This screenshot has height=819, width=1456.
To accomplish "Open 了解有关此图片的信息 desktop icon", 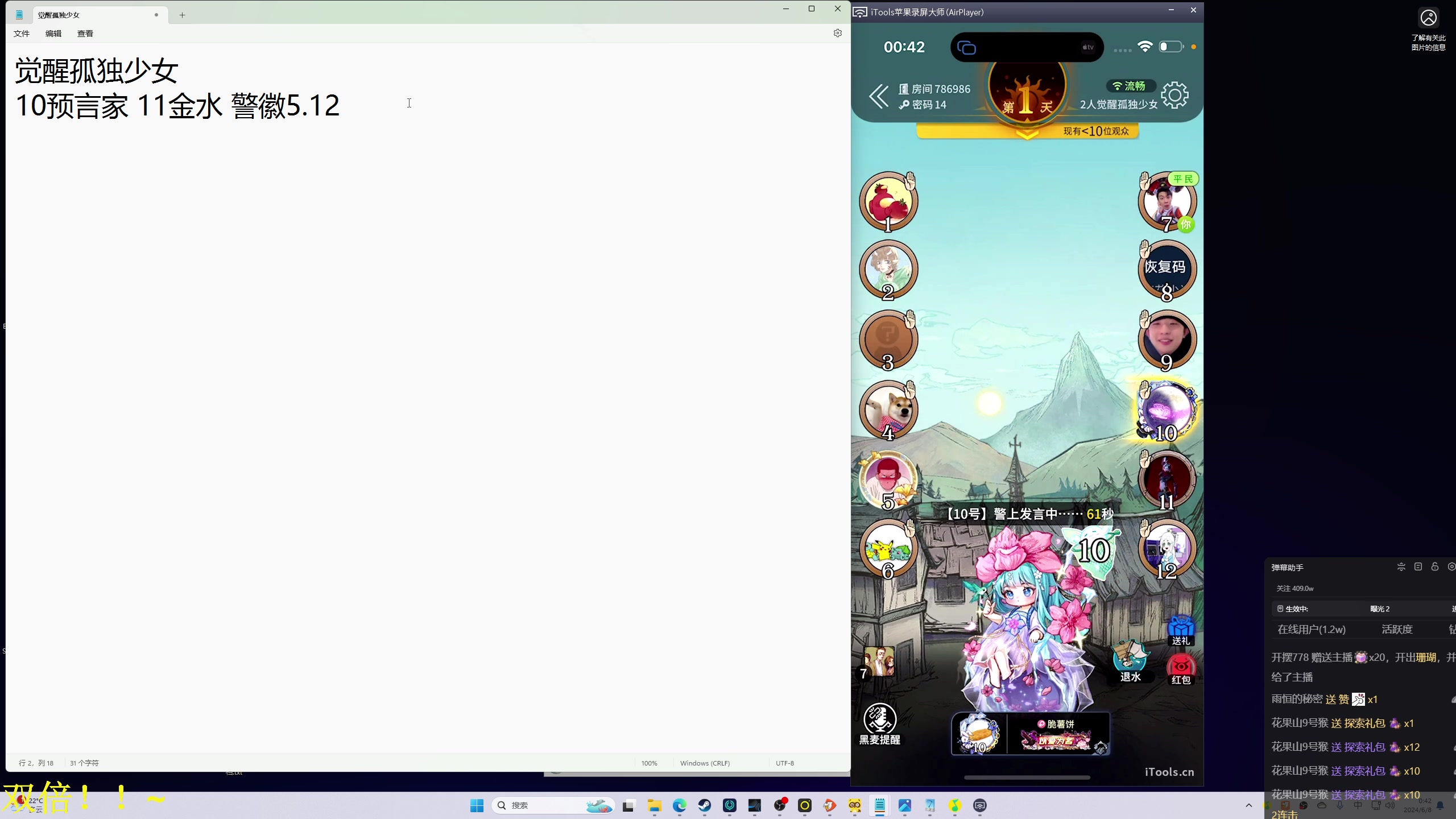I will point(1428,30).
